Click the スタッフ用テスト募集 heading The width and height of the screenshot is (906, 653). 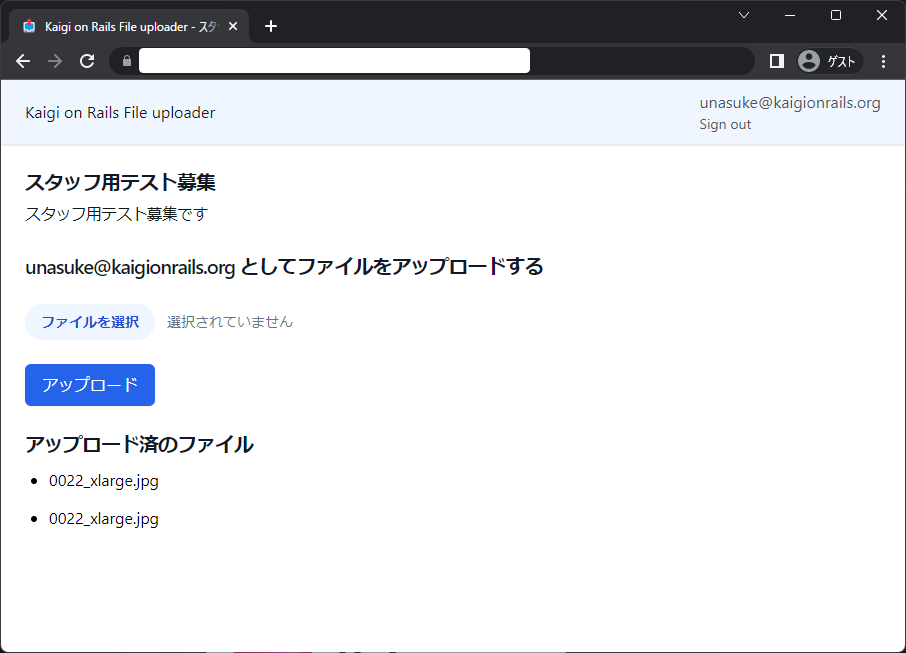click(x=120, y=183)
